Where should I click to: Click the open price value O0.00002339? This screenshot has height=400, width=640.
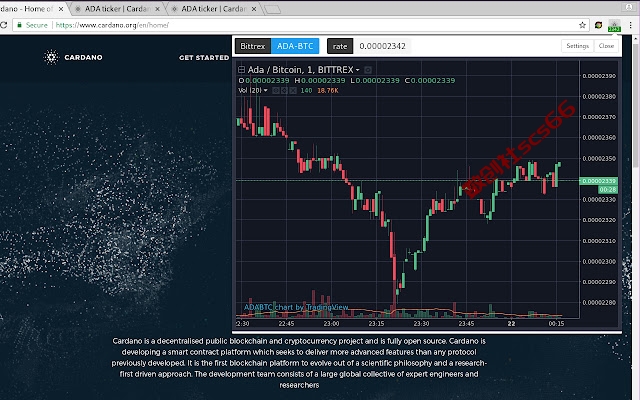point(264,81)
